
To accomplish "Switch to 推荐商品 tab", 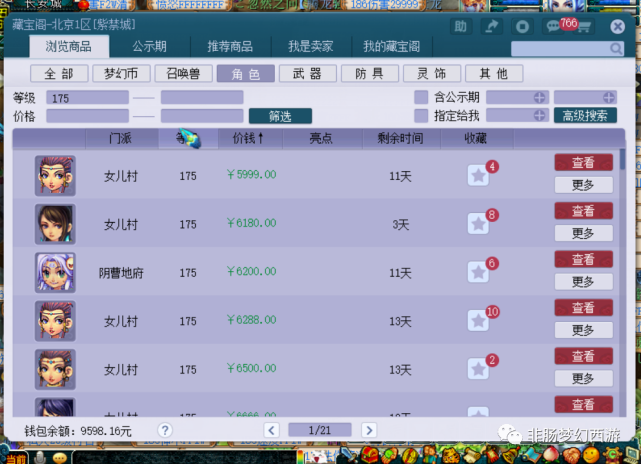I will [x=230, y=46].
